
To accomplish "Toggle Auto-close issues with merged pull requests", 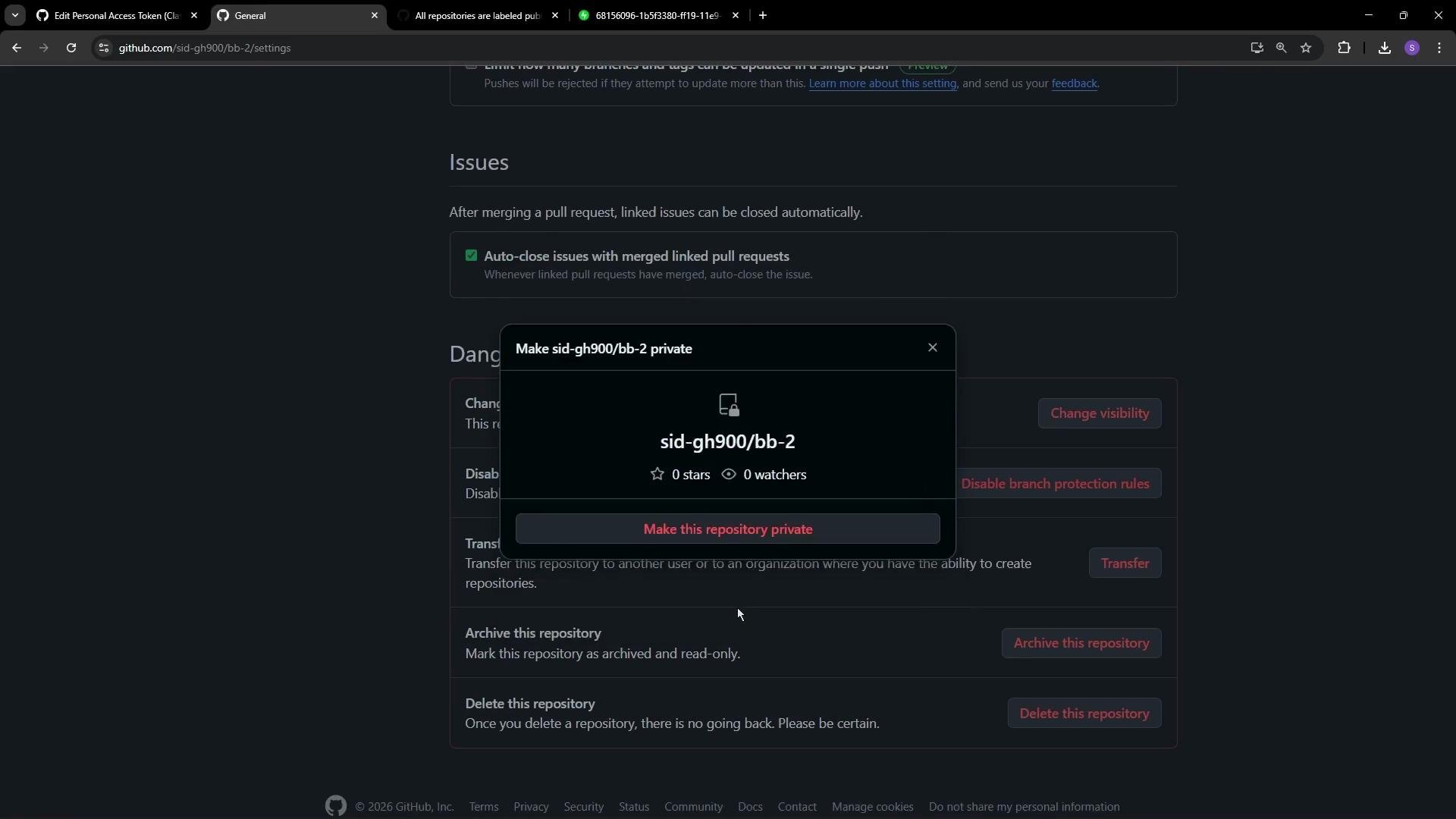I will [x=471, y=256].
